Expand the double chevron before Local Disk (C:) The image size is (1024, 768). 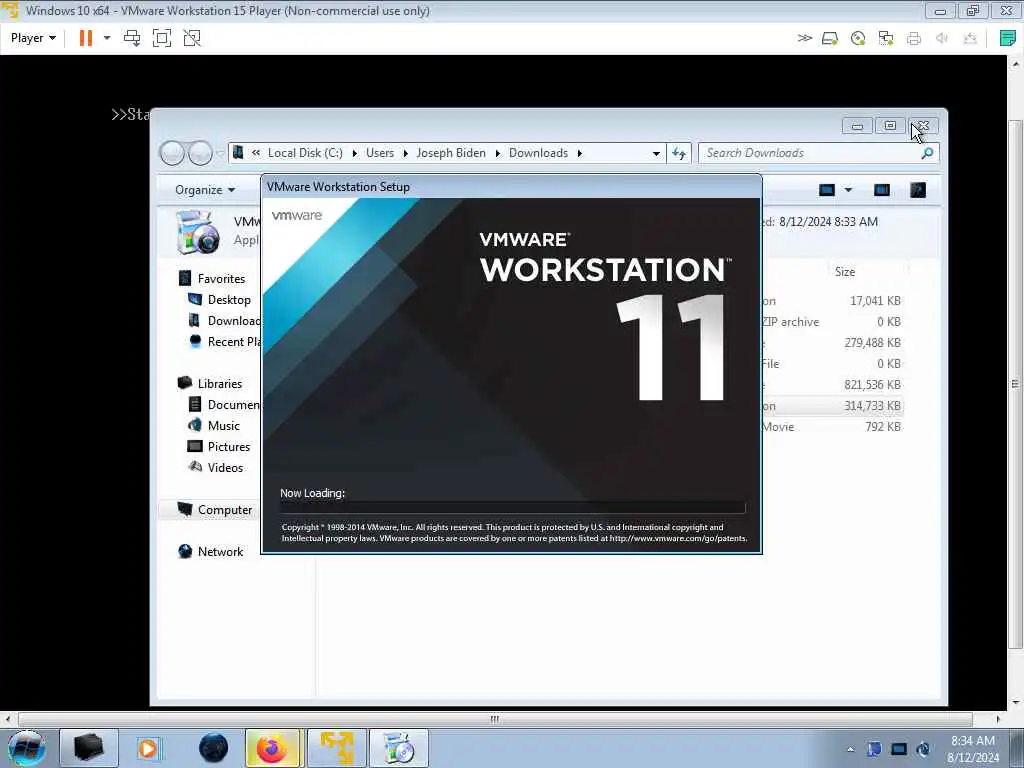click(256, 153)
